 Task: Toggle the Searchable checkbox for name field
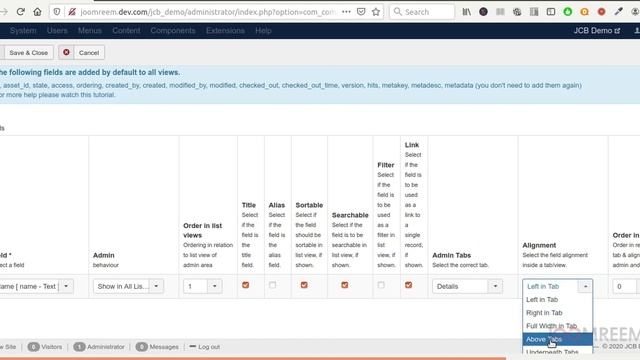click(x=344, y=285)
